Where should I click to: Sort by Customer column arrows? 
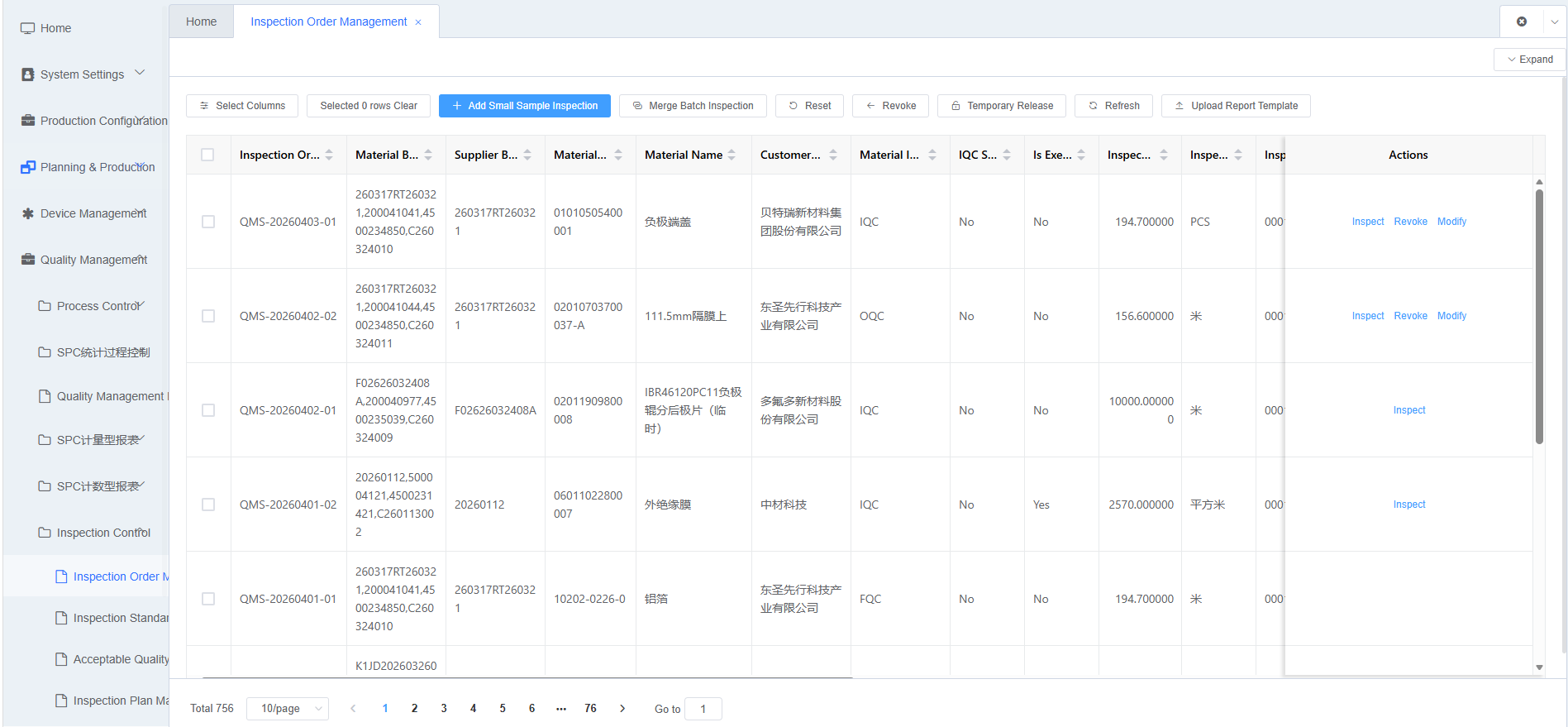833,155
